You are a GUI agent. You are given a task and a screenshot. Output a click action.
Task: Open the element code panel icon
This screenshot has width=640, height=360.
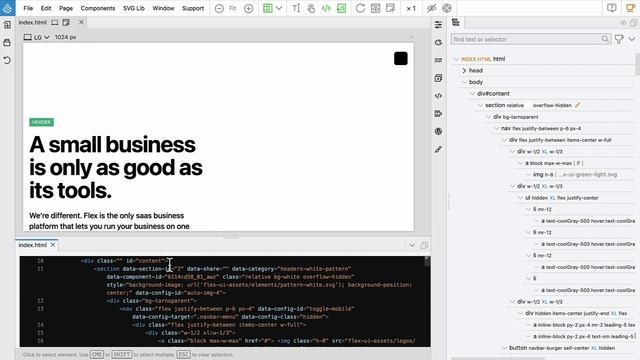coord(438,96)
